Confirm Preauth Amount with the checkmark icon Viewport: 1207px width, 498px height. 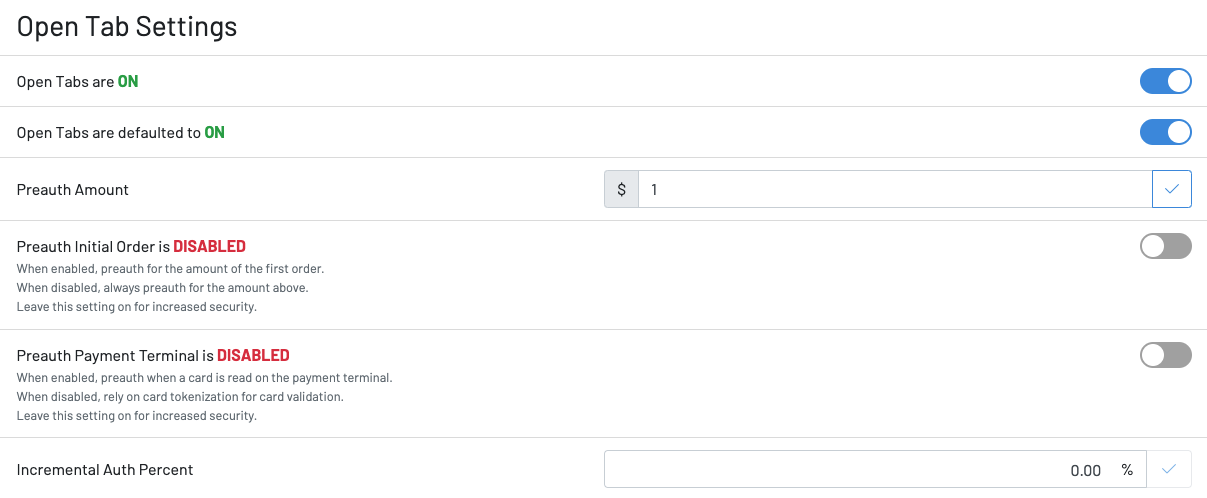coord(1172,189)
